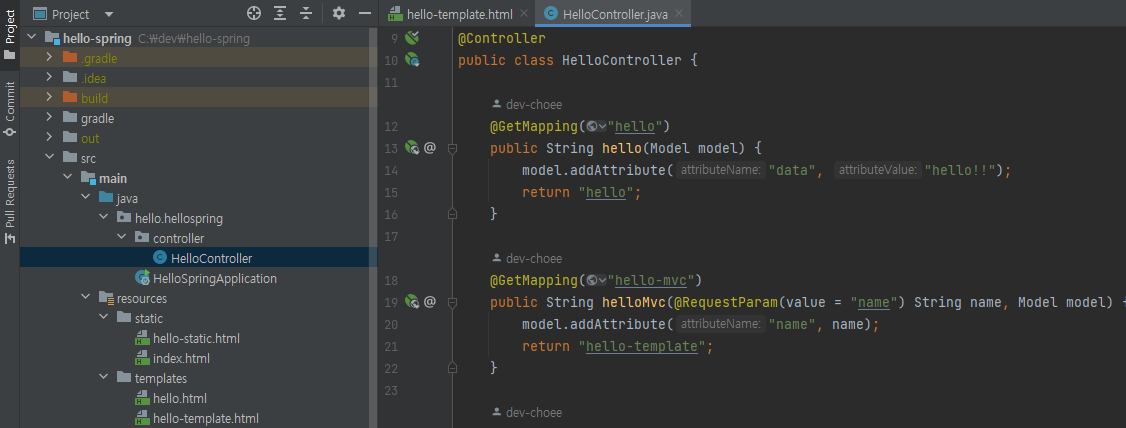This screenshot has width=1126, height=428.
Task: Click the HelloController class name on line 10
Action: pos(622,60)
